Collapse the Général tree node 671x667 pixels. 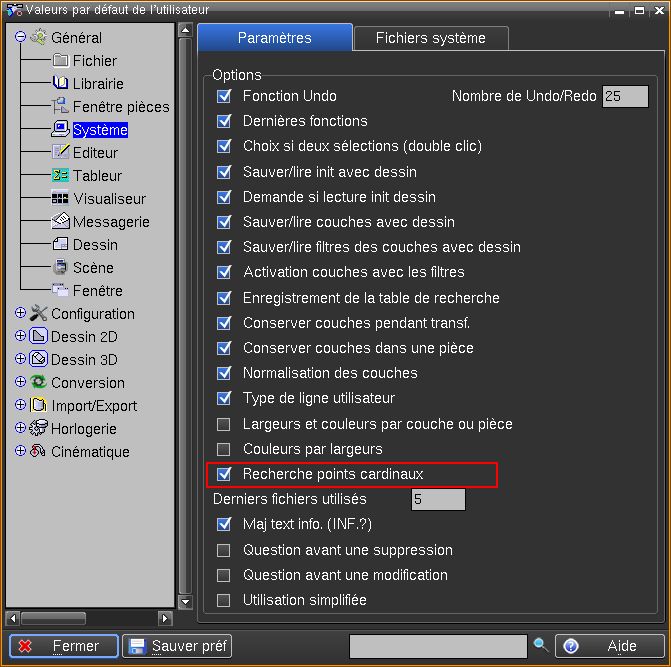20,38
